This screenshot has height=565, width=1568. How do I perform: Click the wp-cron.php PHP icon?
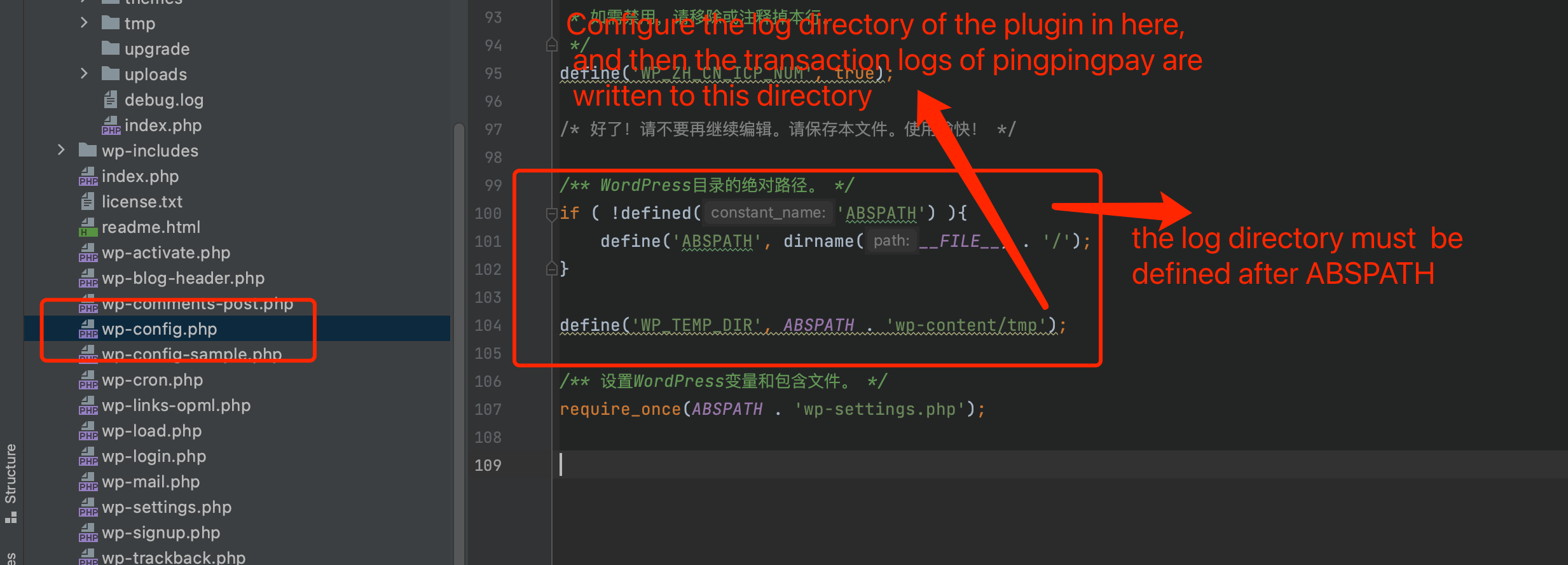click(x=88, y=380)
